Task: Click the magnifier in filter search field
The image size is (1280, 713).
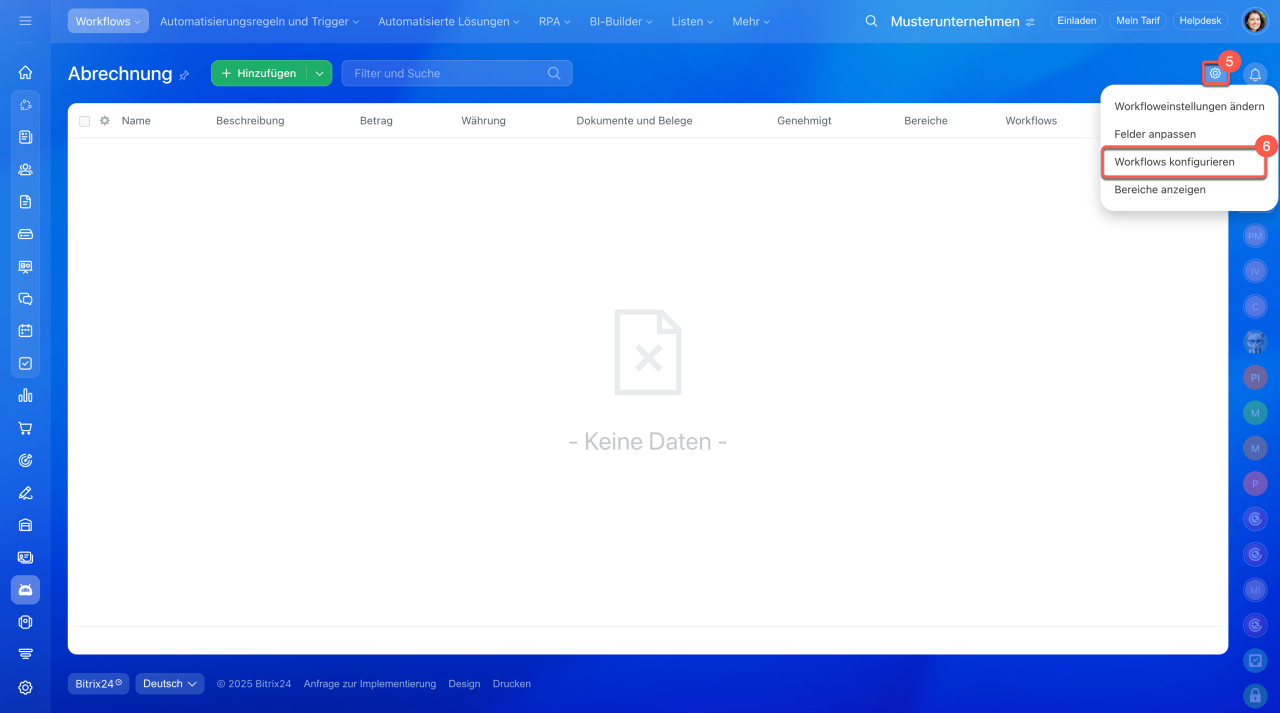Action: pos(554,73)
